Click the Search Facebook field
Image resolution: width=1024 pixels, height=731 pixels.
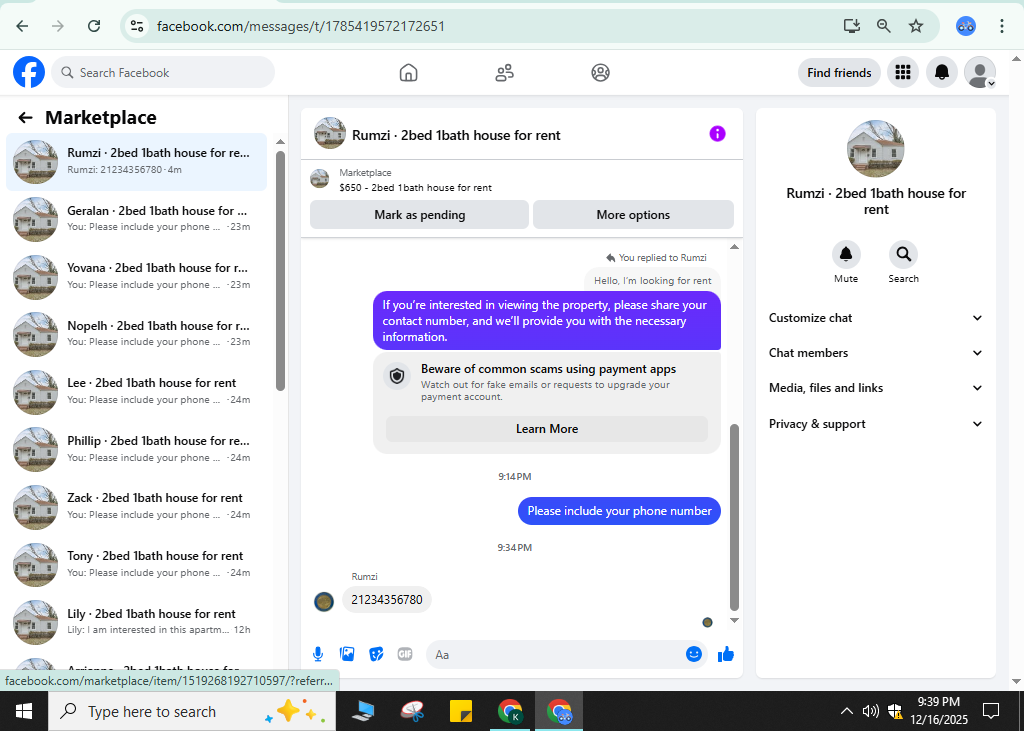click(x=163, y=73)
